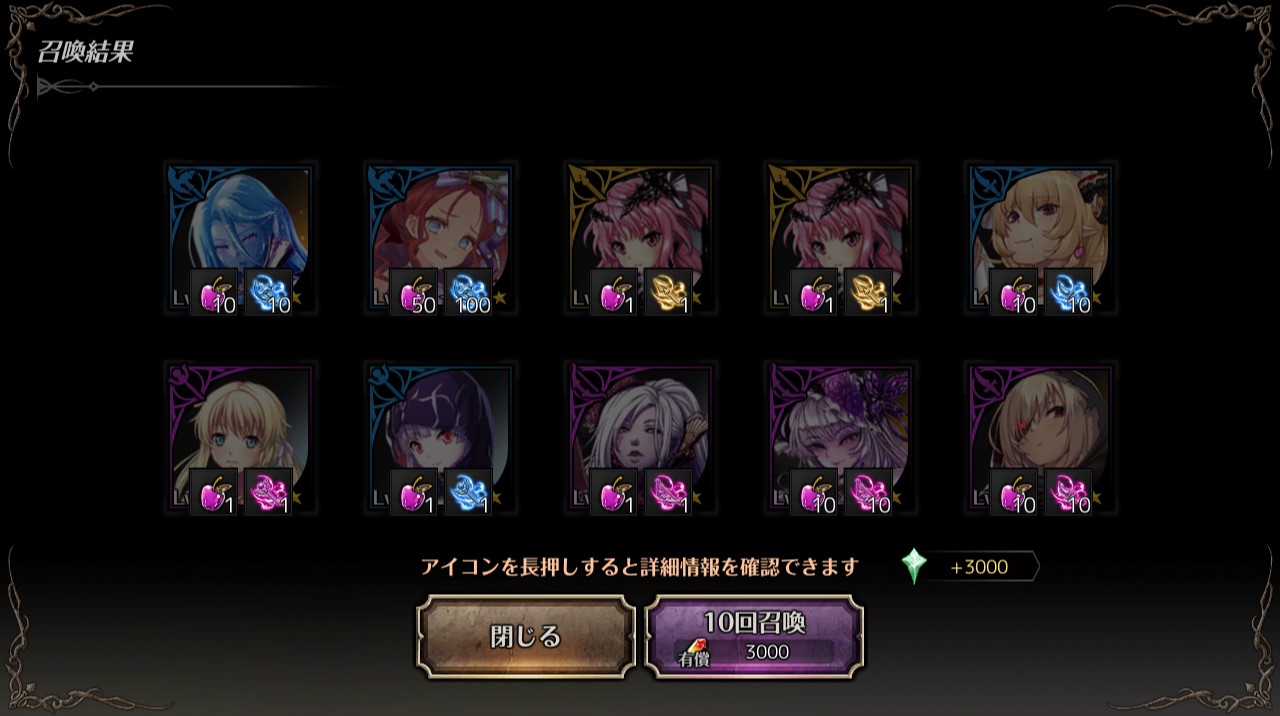This screenshot has width=1280, height=716.
Task: Click apple icon on the blue-haired card
Action: 214,293
